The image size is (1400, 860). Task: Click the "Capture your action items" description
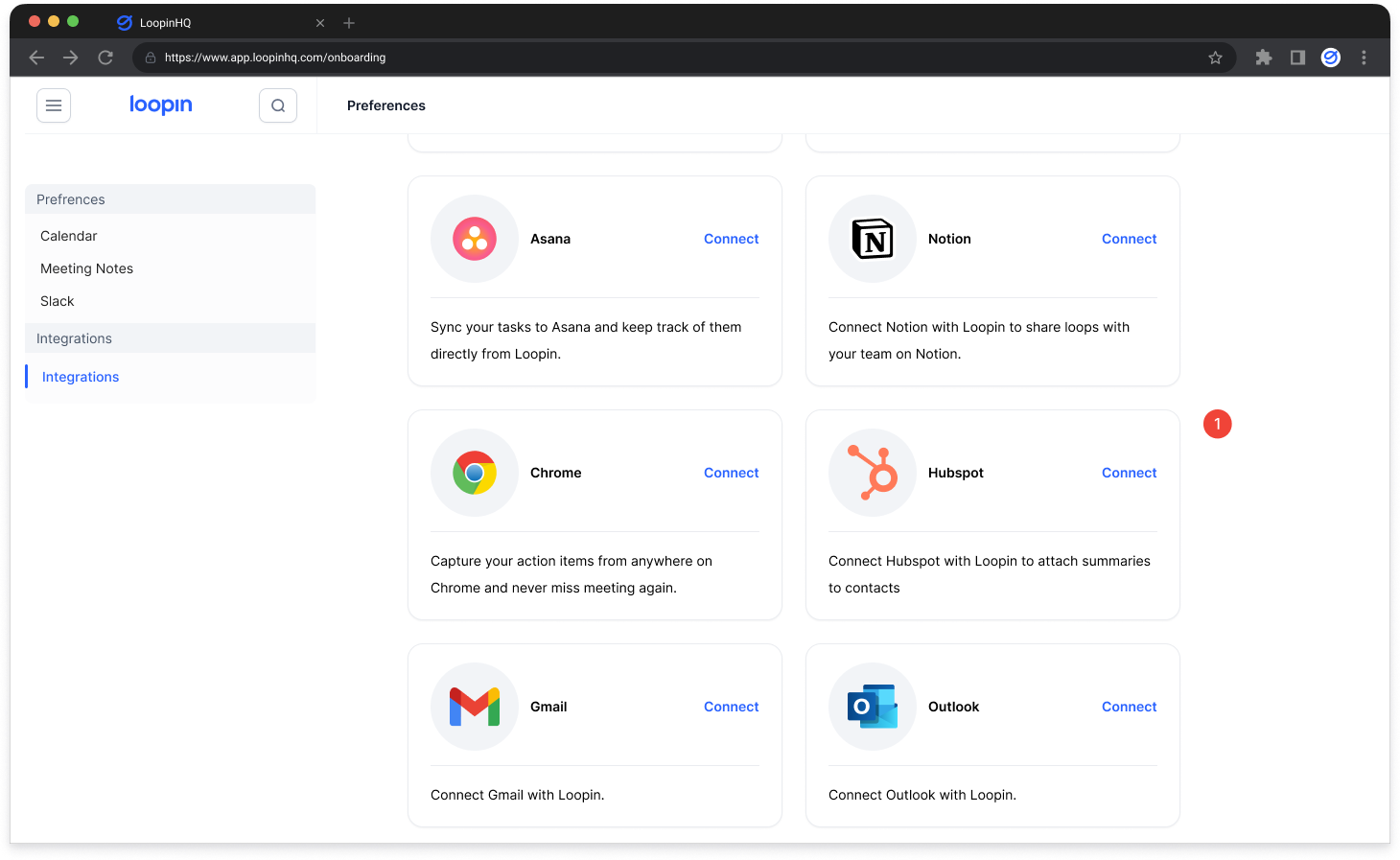click(572, 574)
